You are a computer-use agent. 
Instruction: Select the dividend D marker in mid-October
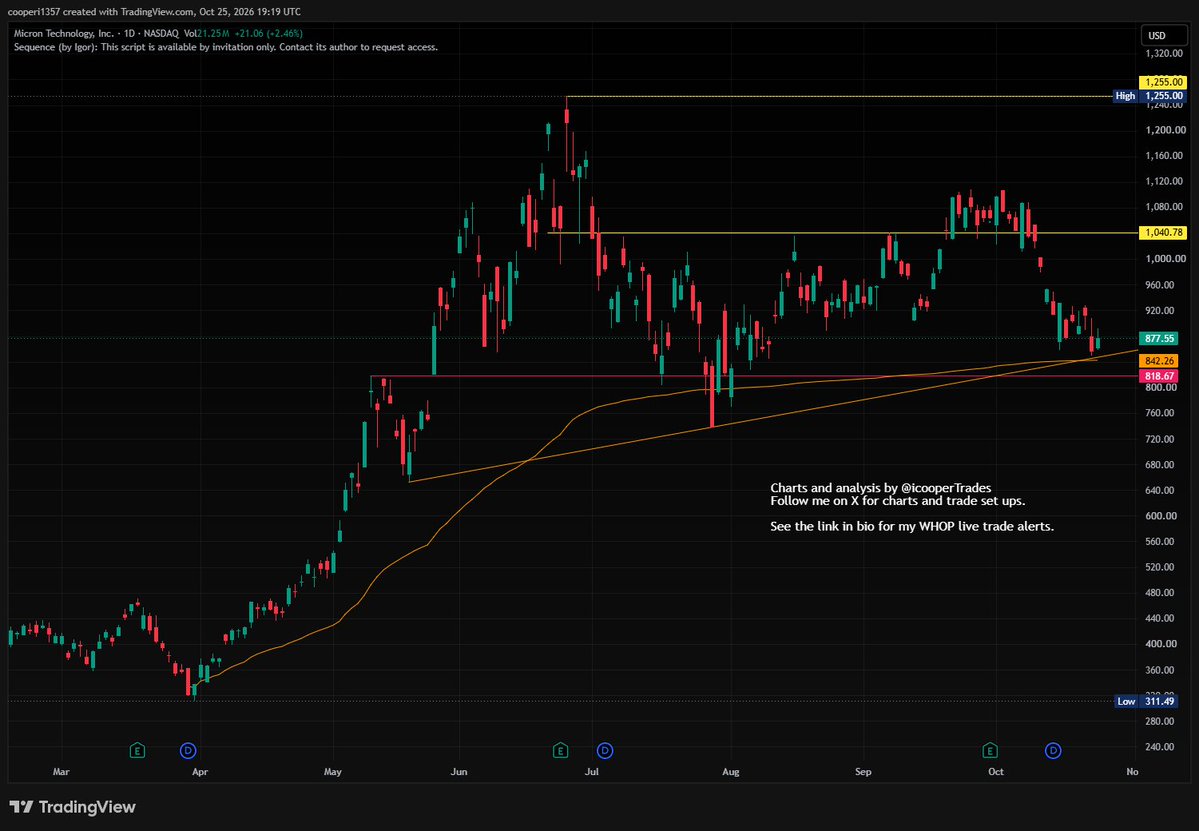pos(1053,751)
